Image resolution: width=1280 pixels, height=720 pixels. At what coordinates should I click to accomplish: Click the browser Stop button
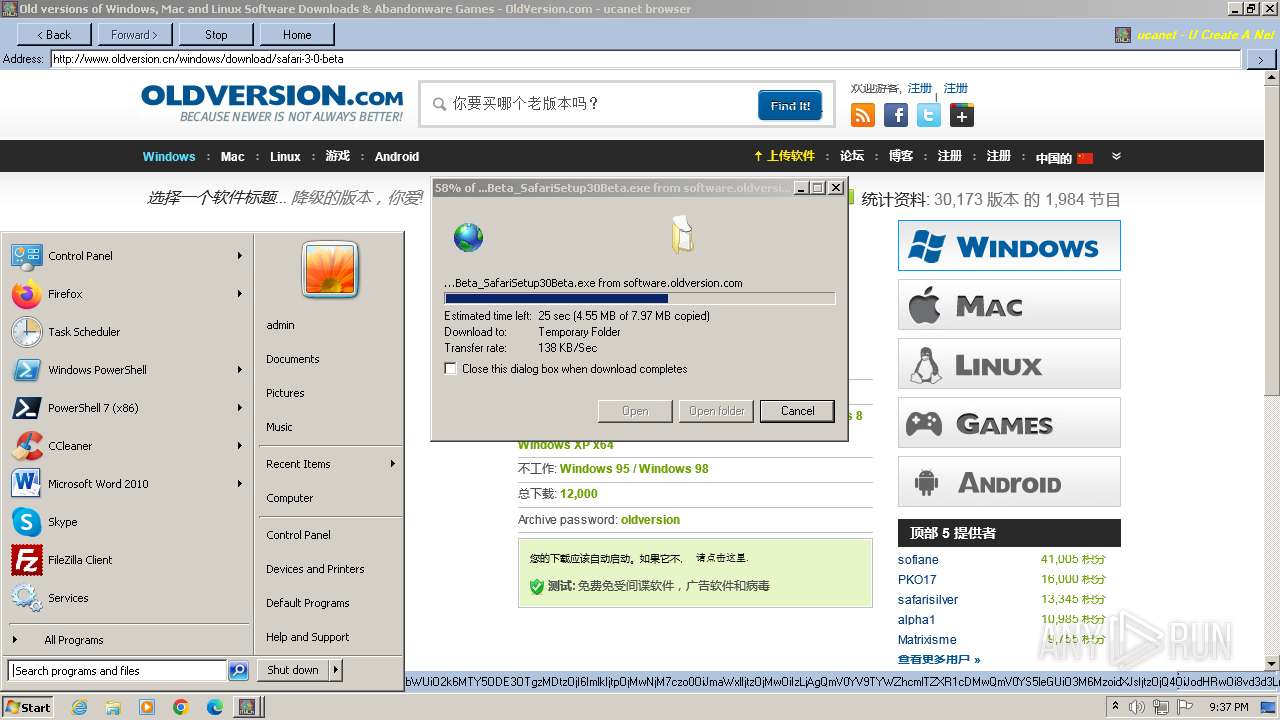216,34
